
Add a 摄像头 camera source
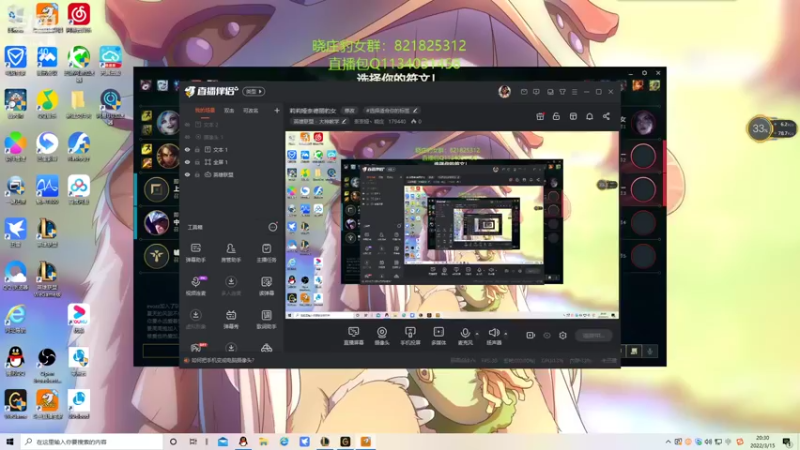click(382, 336)
